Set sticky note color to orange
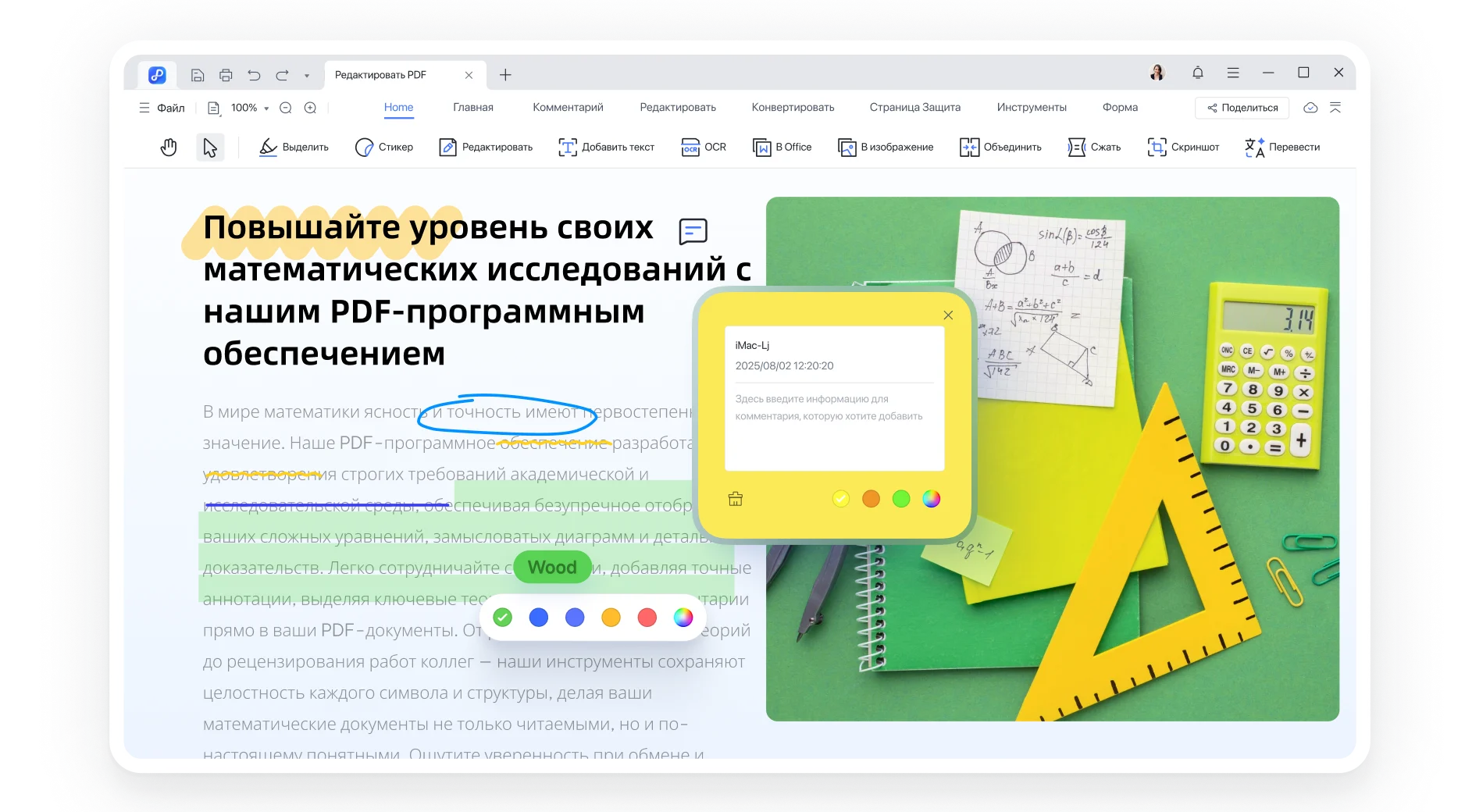 tap(871, 499)
